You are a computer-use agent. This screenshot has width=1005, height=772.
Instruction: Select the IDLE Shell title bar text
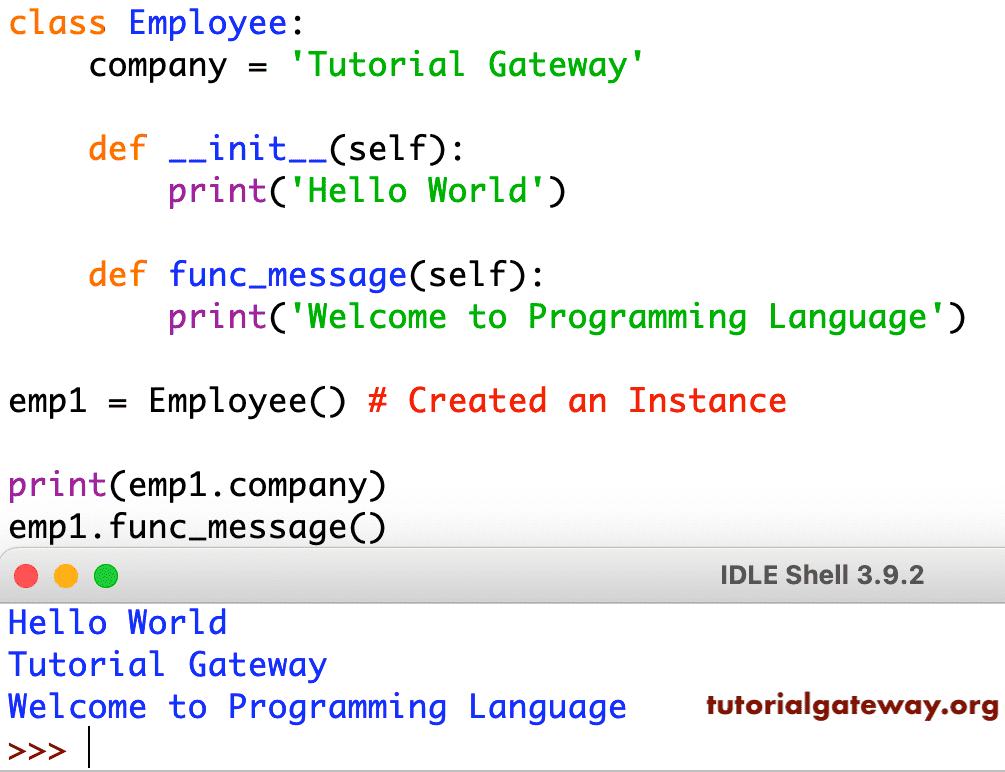click(x=820, y=576)
